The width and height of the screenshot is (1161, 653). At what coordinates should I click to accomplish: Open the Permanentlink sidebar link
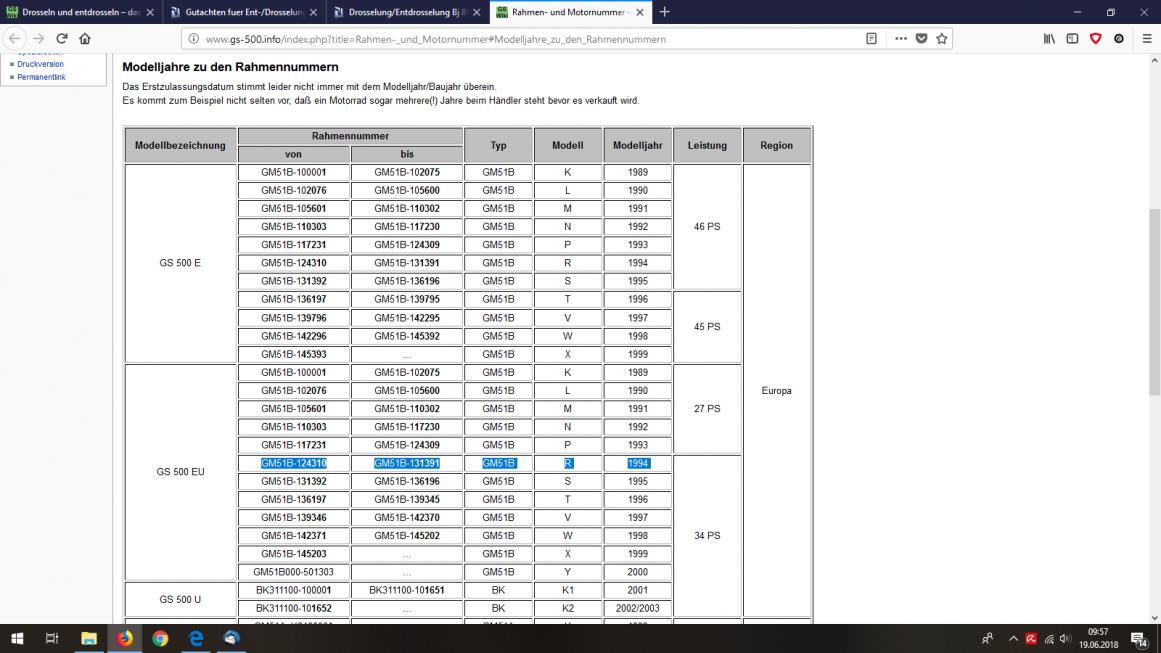41,77
